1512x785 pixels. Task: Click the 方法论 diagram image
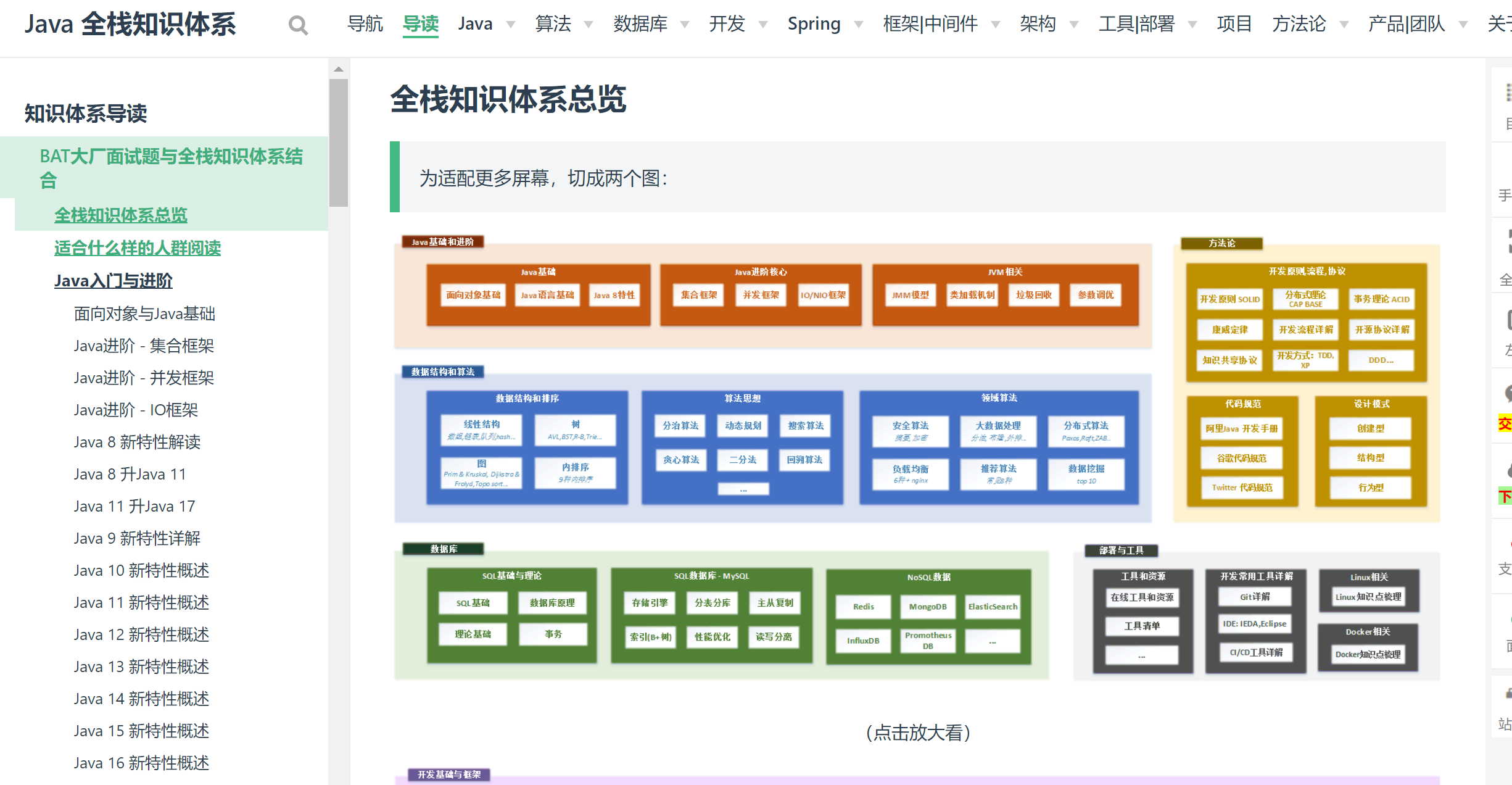(x=1307, y=379)
